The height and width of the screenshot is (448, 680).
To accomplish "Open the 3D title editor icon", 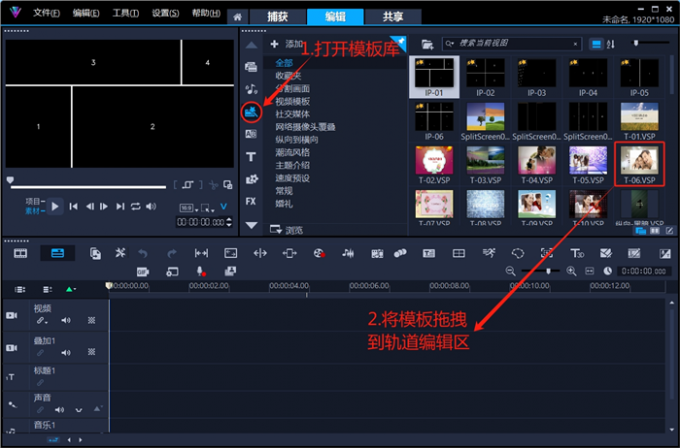I will [577, 253].
